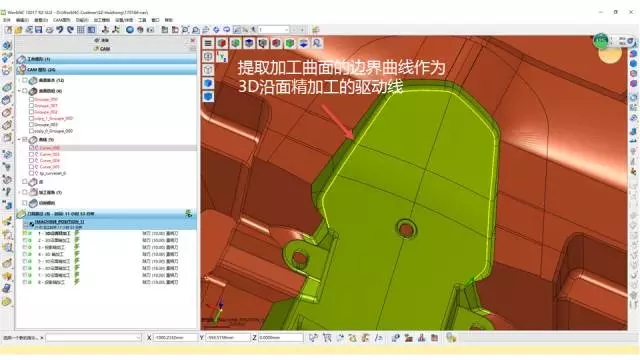The width and height of the screenshot is (640, 360).
Task: Collapse the curves node containing Curve_000
Action: point(19,140)
